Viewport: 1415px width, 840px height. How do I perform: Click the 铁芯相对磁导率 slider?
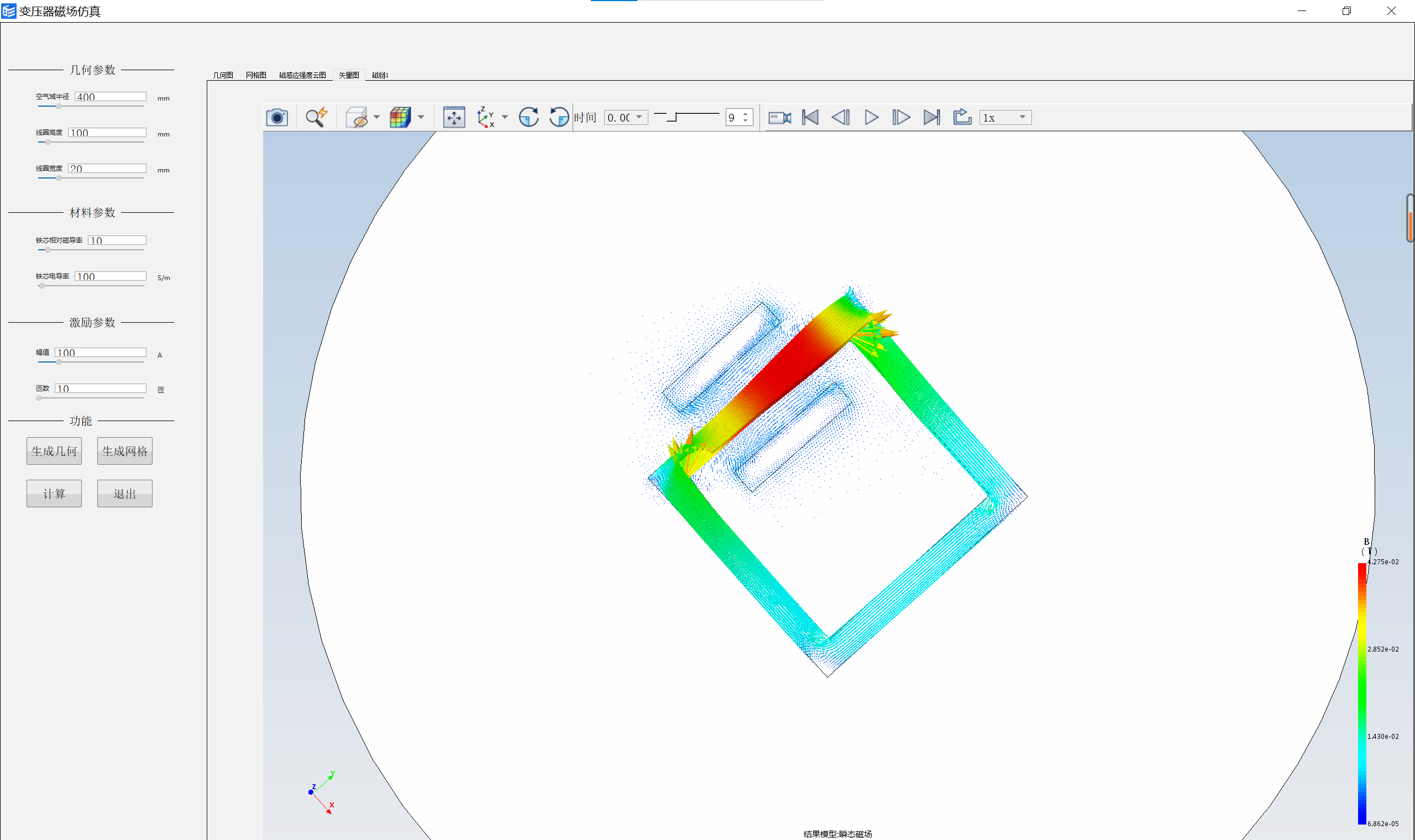[x=91, y=250]
